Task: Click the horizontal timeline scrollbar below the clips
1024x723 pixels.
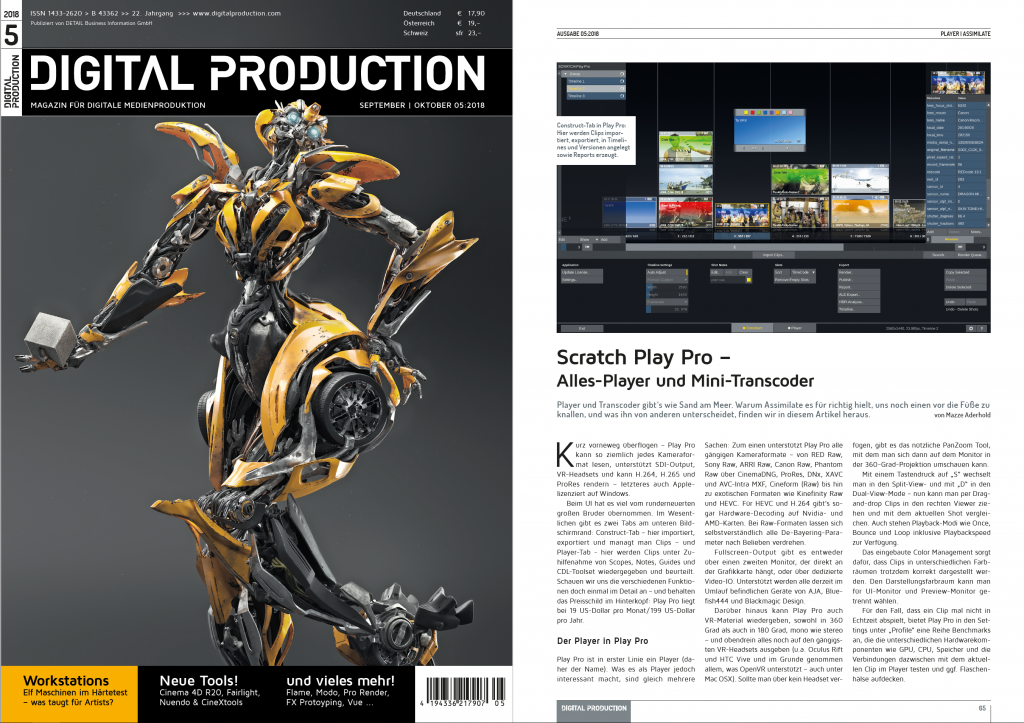Action: point(735,248)
